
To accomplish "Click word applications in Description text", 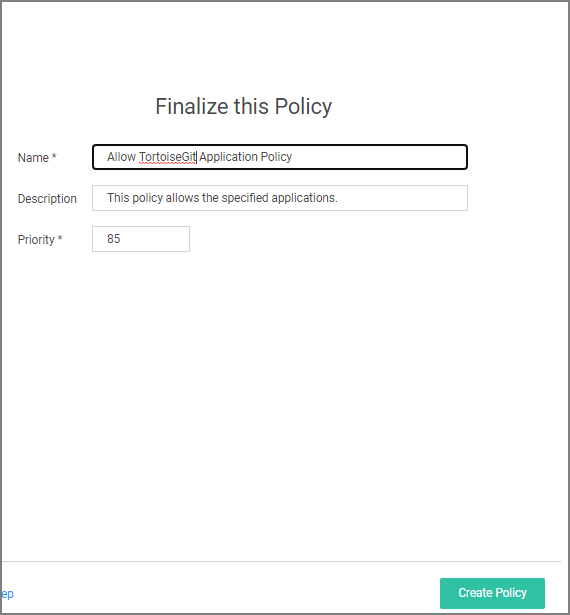I will pos(304,198).
